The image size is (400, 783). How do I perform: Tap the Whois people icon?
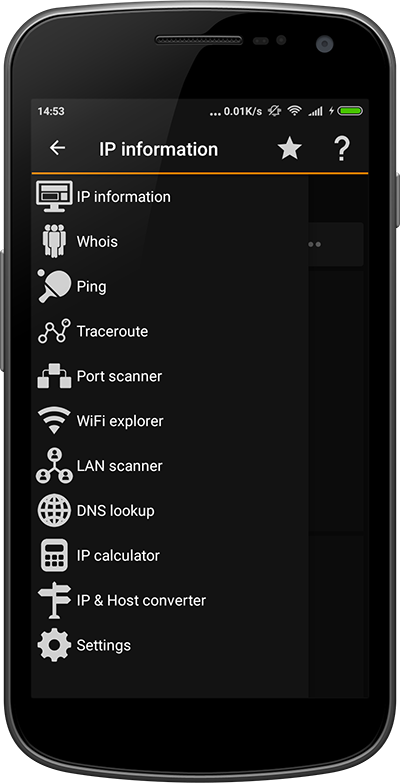click(54, 241)
